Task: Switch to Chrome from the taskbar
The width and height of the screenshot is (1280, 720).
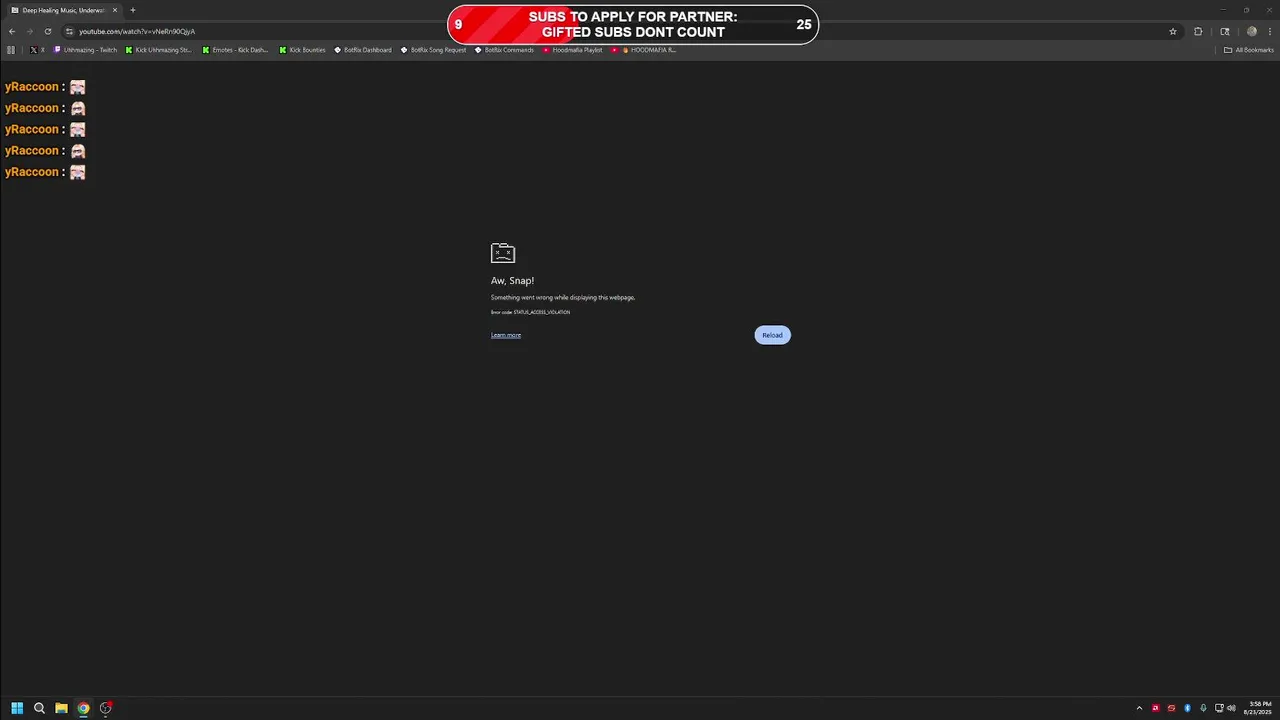Action: (83, 708)
